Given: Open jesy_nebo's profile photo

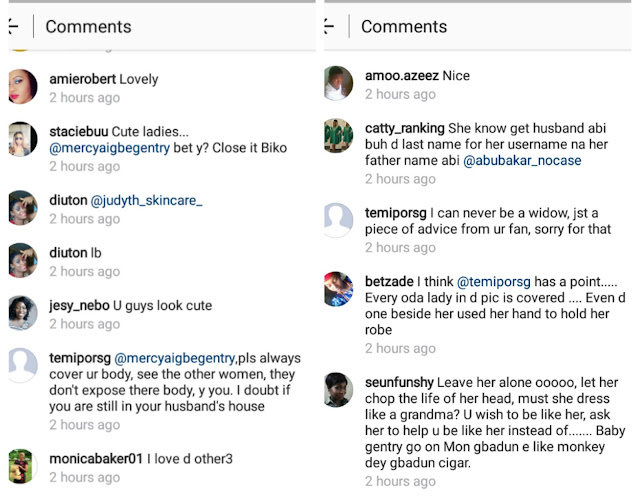Looking at the screenshot, I should [22, 312].
